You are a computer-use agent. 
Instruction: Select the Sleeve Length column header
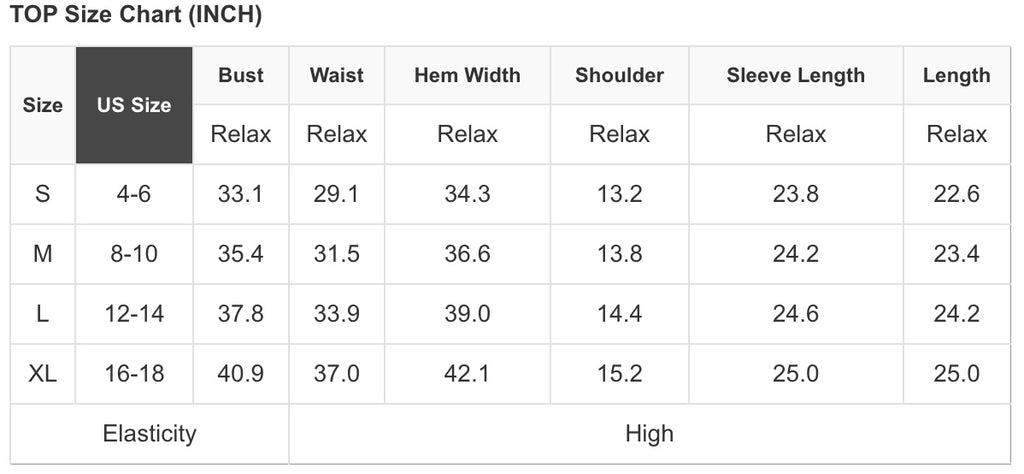tap(795, 75)
